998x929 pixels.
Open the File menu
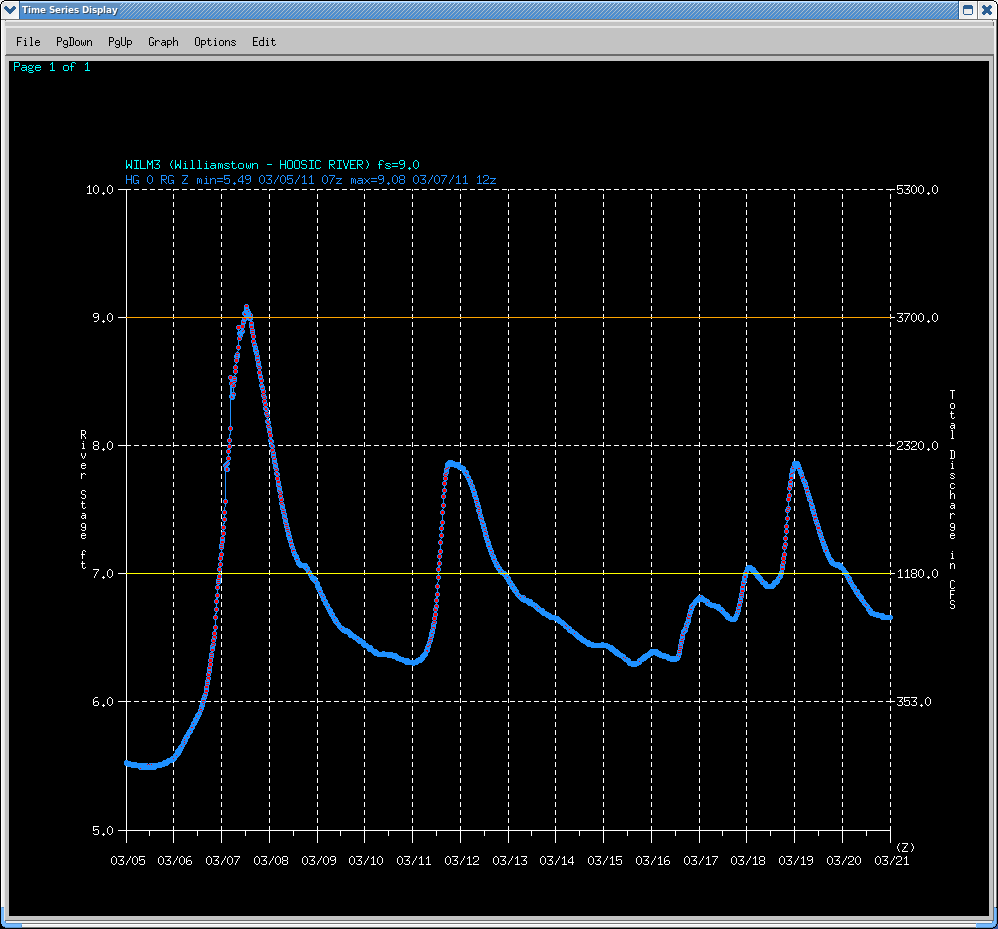point(28,42)
